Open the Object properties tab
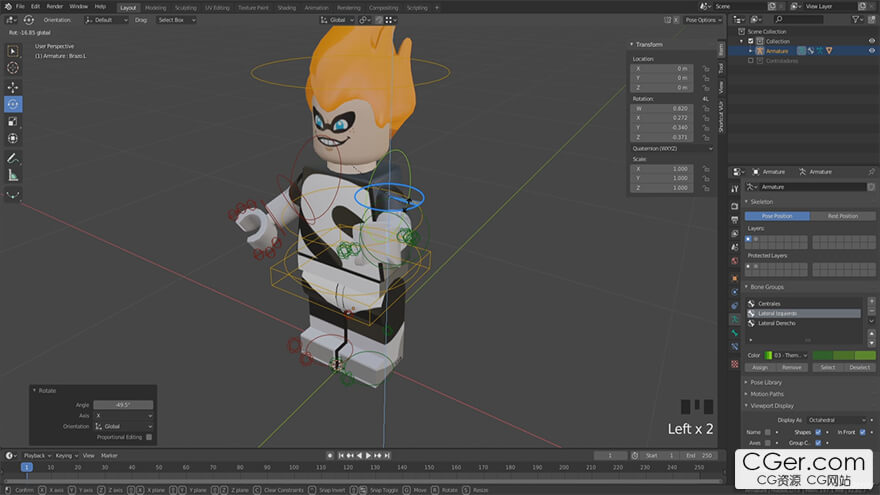The image size is (880, 495). click(x=735, y=278)
